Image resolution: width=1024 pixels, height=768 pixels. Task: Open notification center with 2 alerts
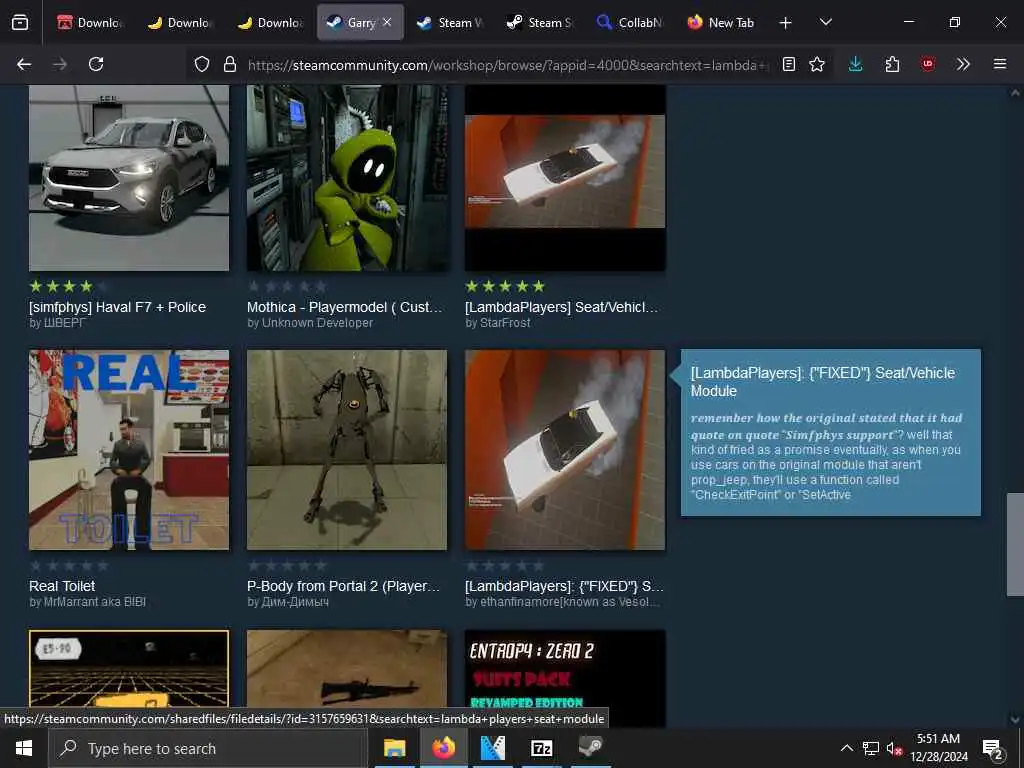pos(993,748)
